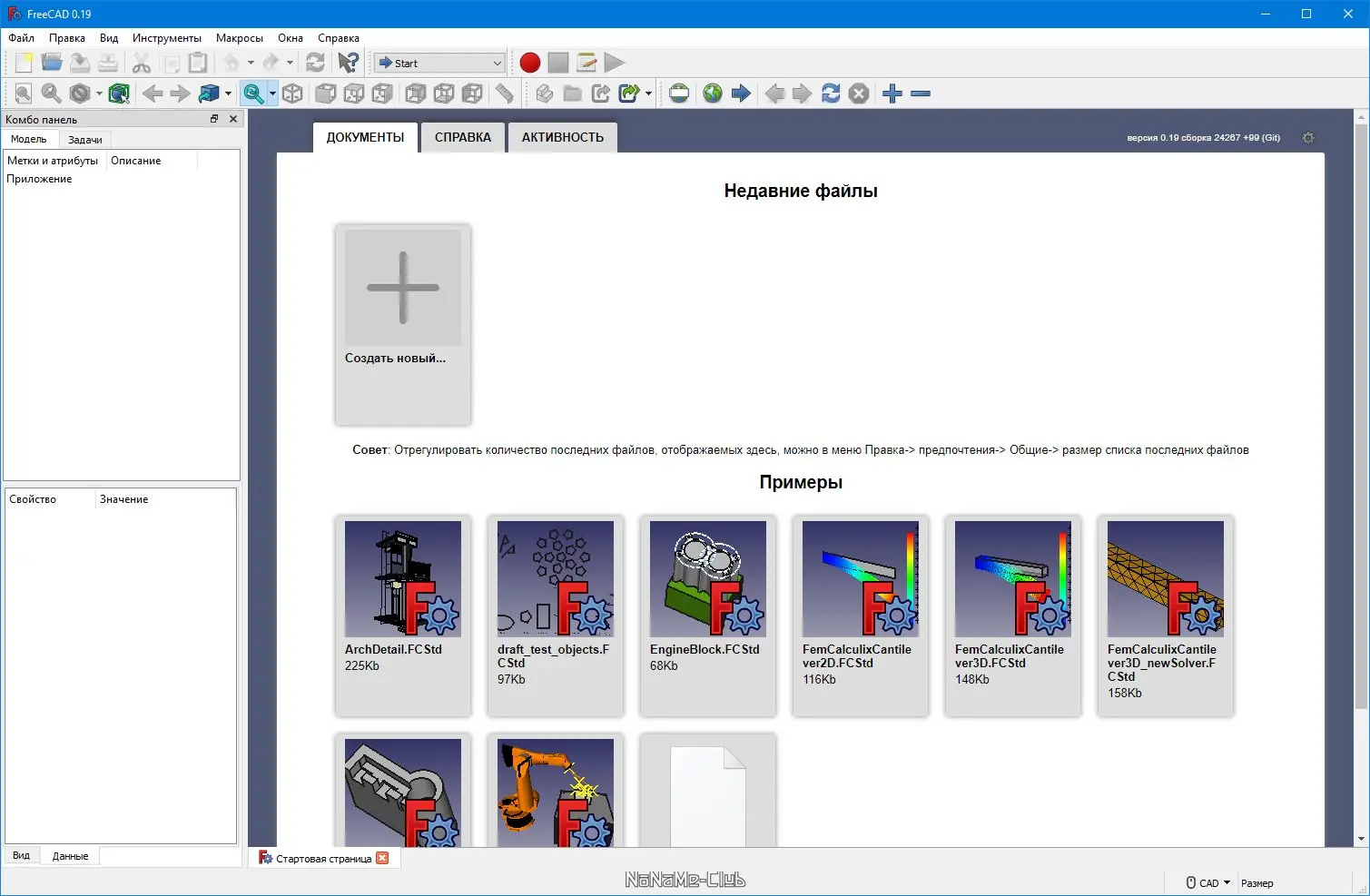The width and height of the screenshot is (1370, 896).
Task: Open start page settings gear
Action: coord(1308,138)
